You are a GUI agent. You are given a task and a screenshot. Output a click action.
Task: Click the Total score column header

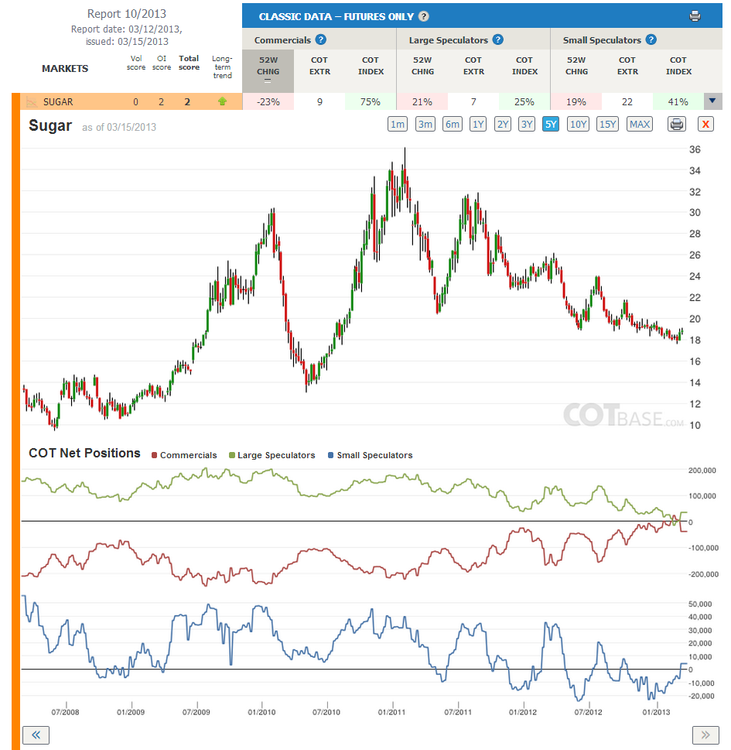(189, 63)
